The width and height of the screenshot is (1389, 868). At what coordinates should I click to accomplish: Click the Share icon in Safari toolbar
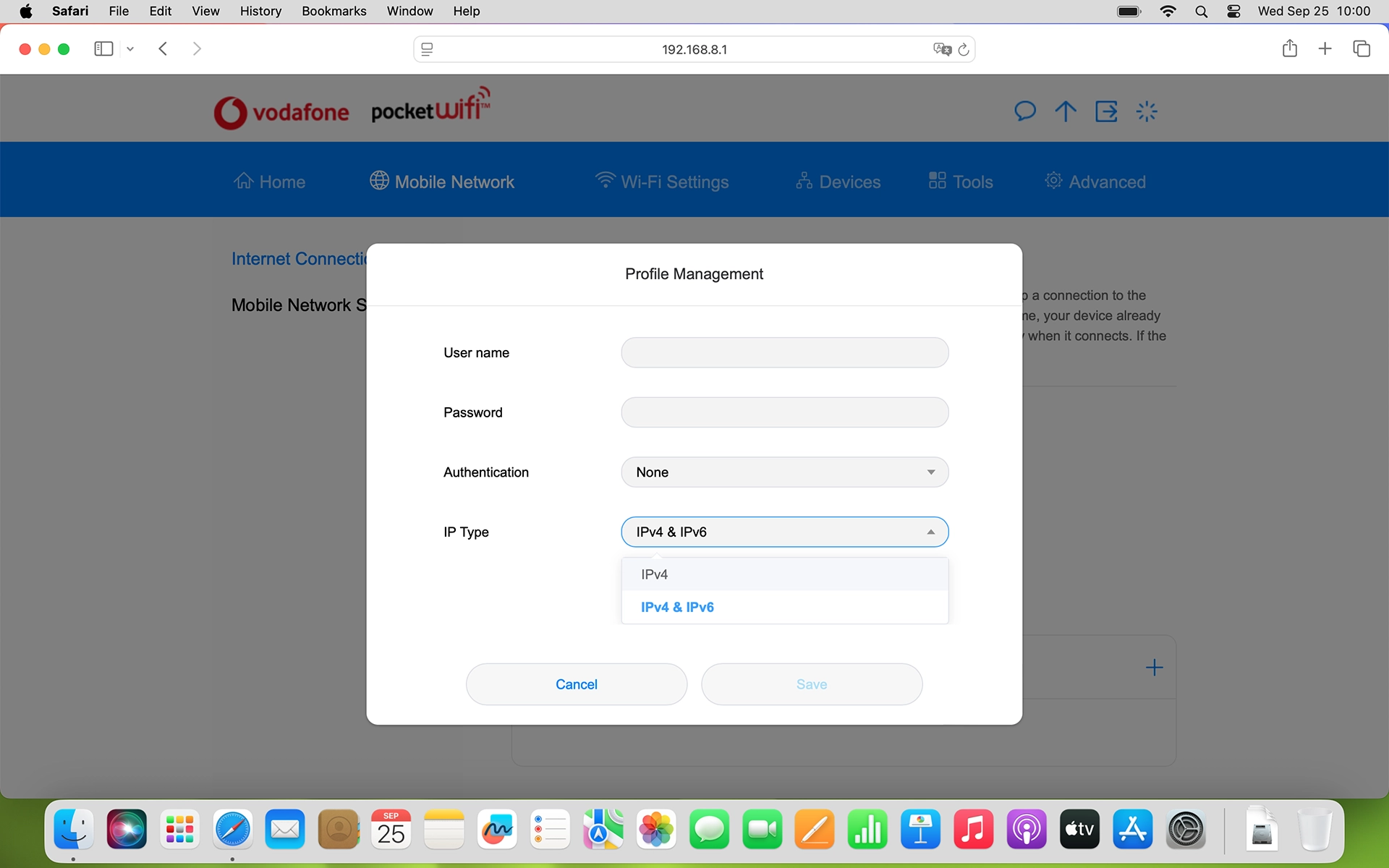click(1290, 48)
